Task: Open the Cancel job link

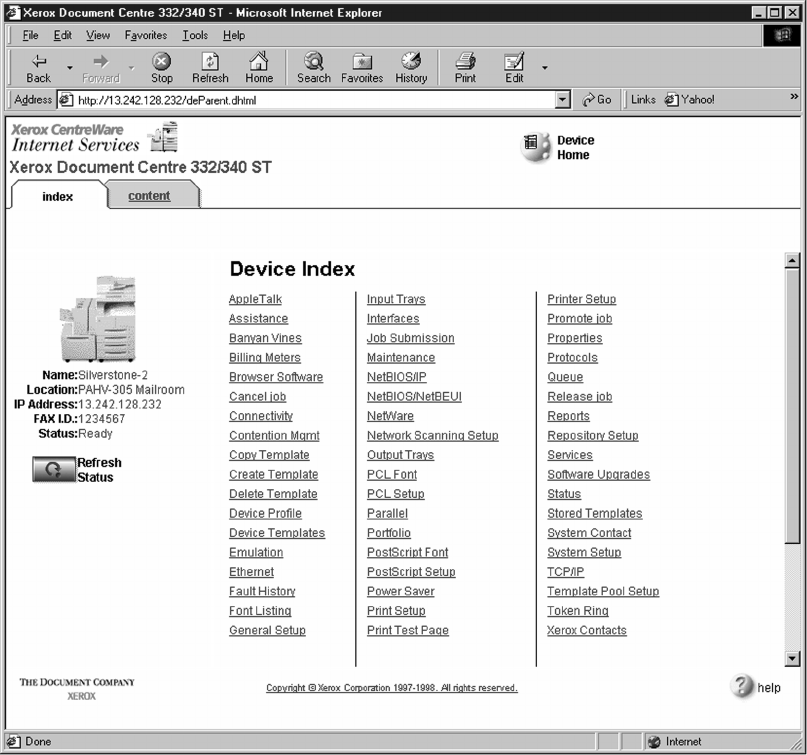Action: [x=257, y=397]
